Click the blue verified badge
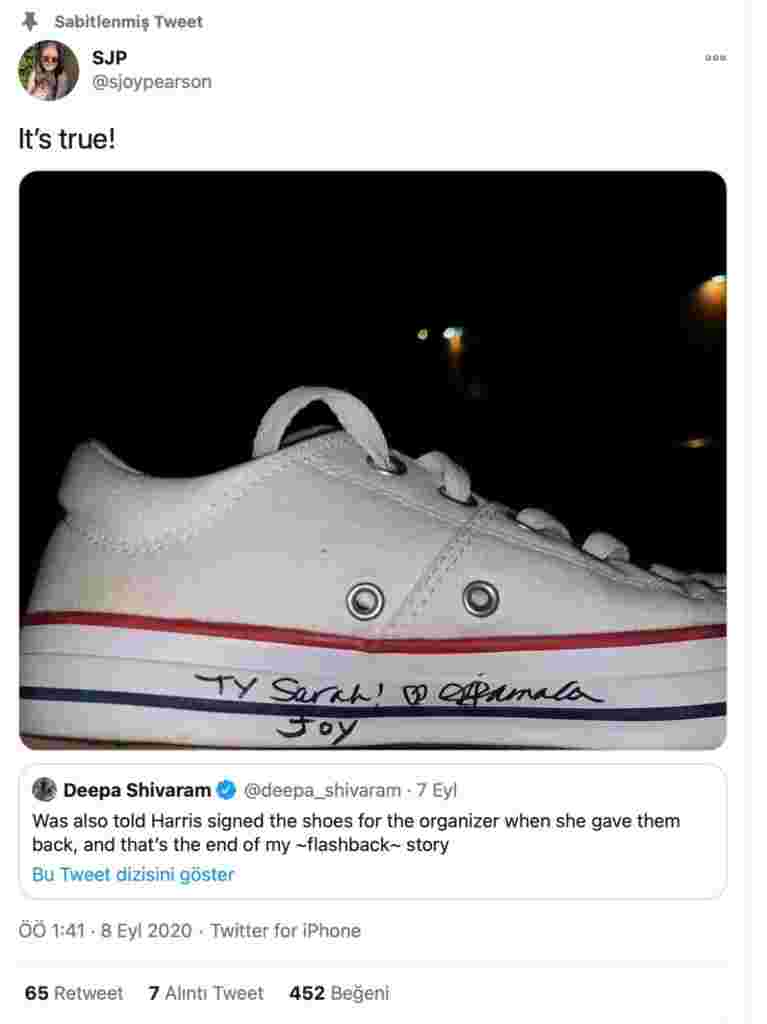Viewport: 767px width, 1024px height. 226,790
